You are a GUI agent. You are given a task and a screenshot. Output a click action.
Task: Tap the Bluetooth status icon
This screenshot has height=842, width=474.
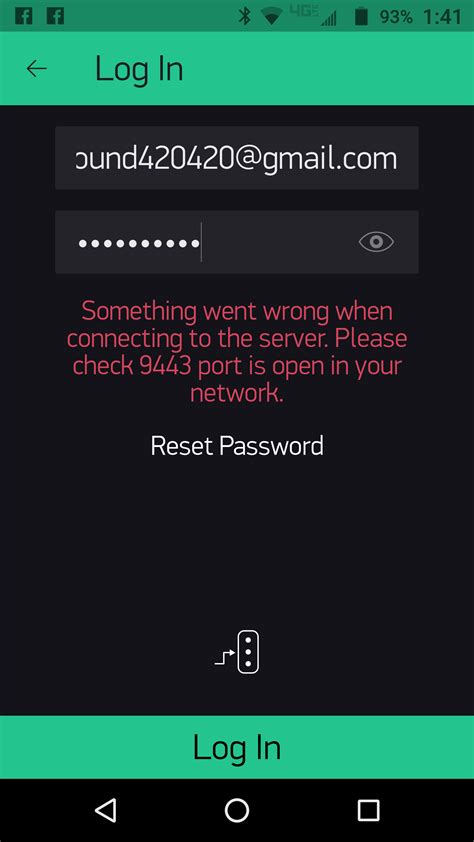(245, 16)
